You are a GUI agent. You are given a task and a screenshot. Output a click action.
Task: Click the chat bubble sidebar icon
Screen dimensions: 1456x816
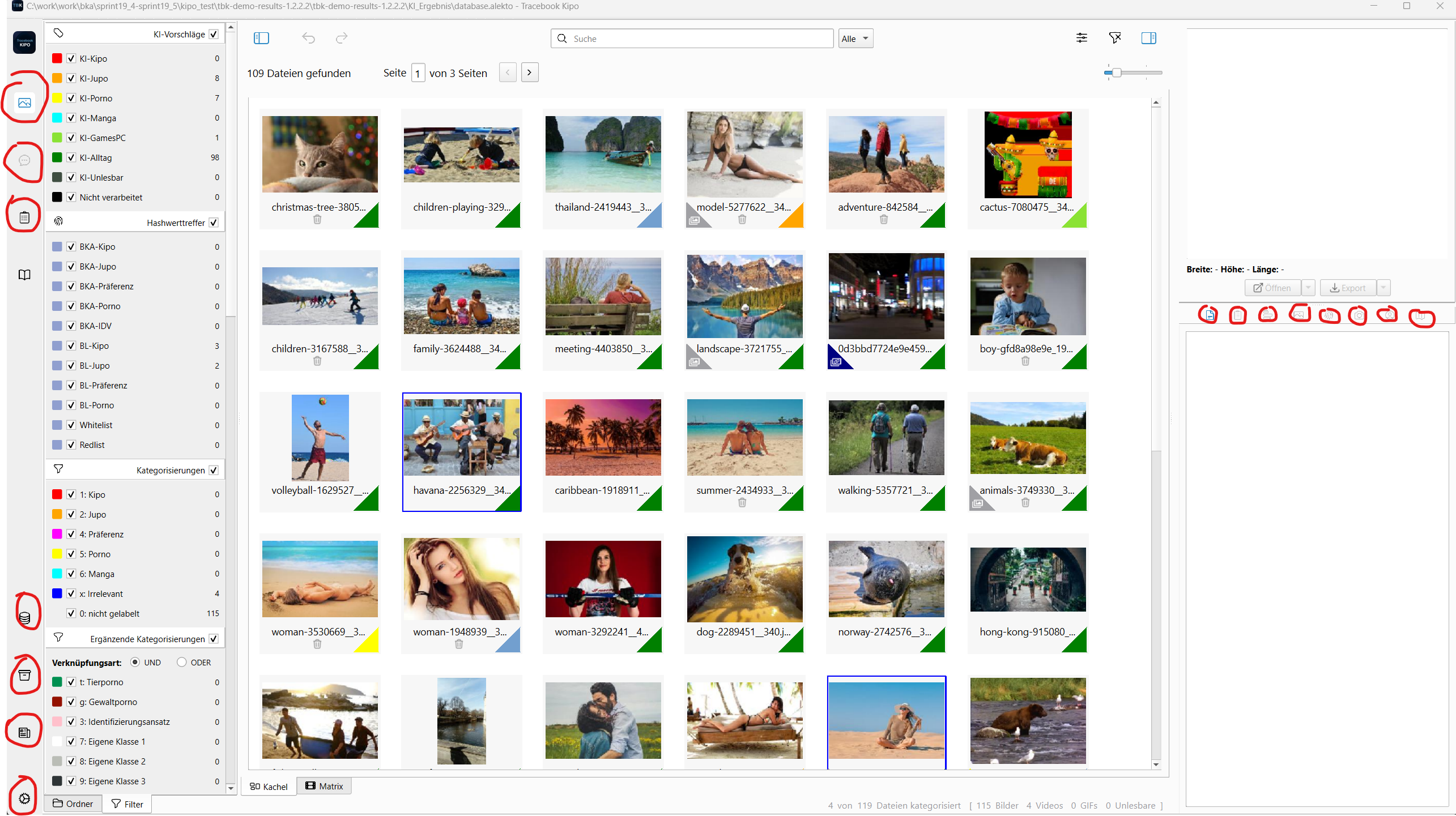coord(24,161)
